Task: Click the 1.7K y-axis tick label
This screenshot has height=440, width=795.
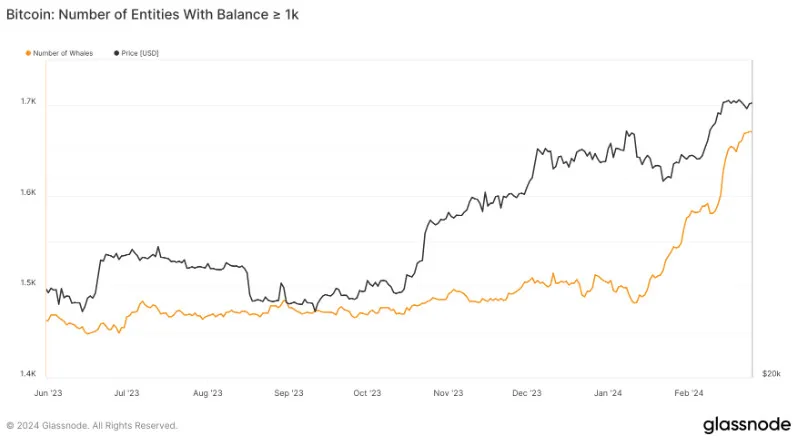Action: pyautogui.click(x=29, y=102)
